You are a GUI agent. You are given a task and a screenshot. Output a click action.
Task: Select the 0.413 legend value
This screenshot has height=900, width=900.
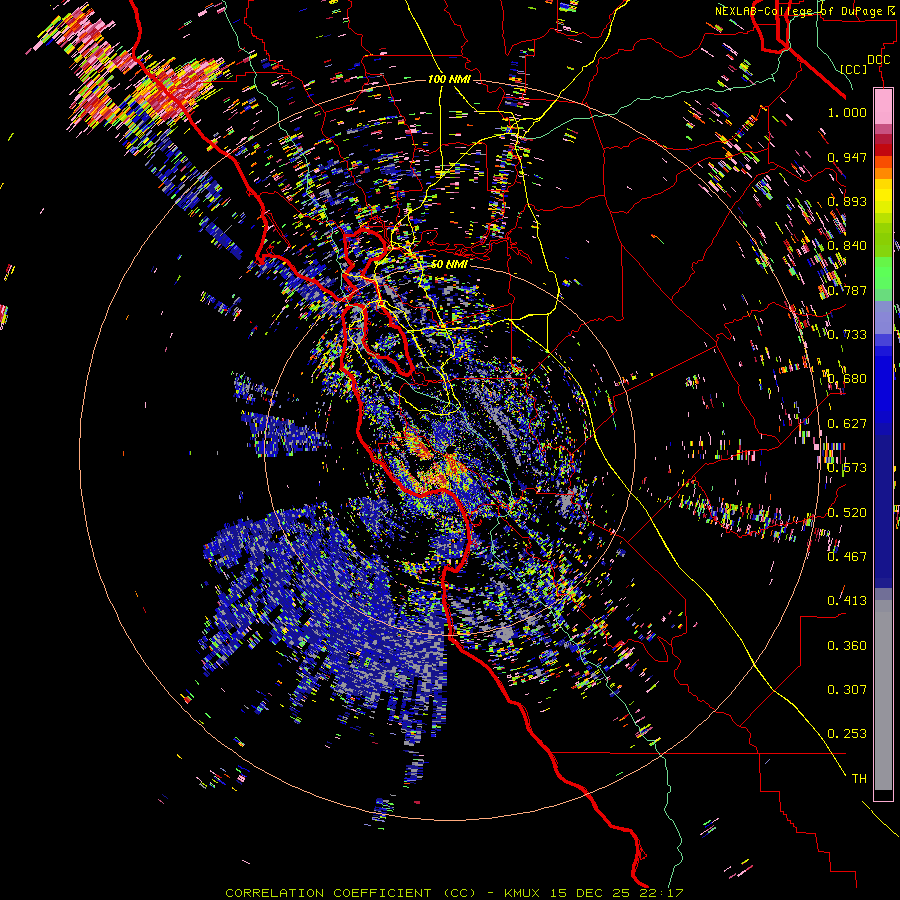tap(847, 600)
